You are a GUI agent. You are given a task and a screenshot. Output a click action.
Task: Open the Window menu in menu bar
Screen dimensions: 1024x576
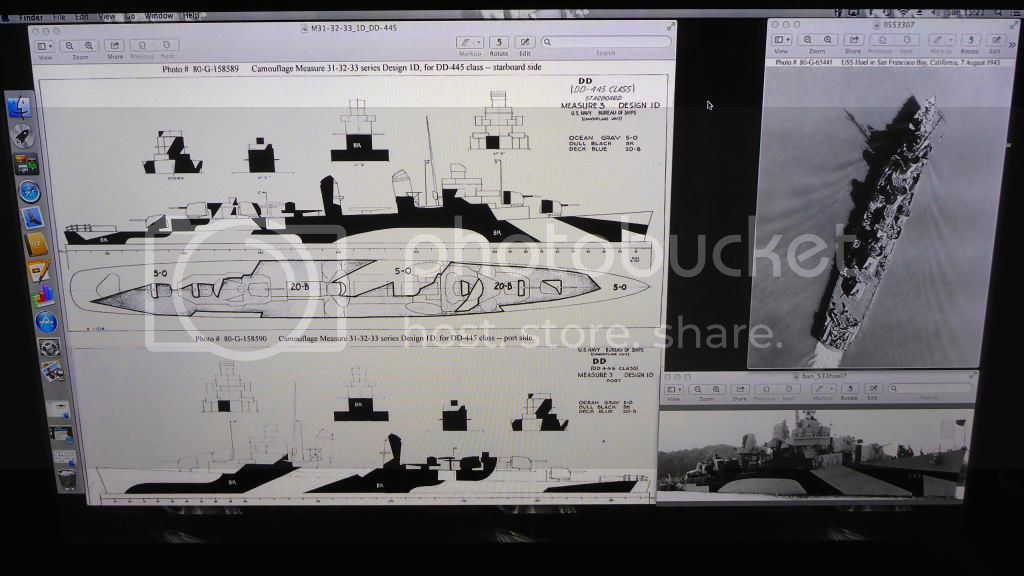point(158,16)
